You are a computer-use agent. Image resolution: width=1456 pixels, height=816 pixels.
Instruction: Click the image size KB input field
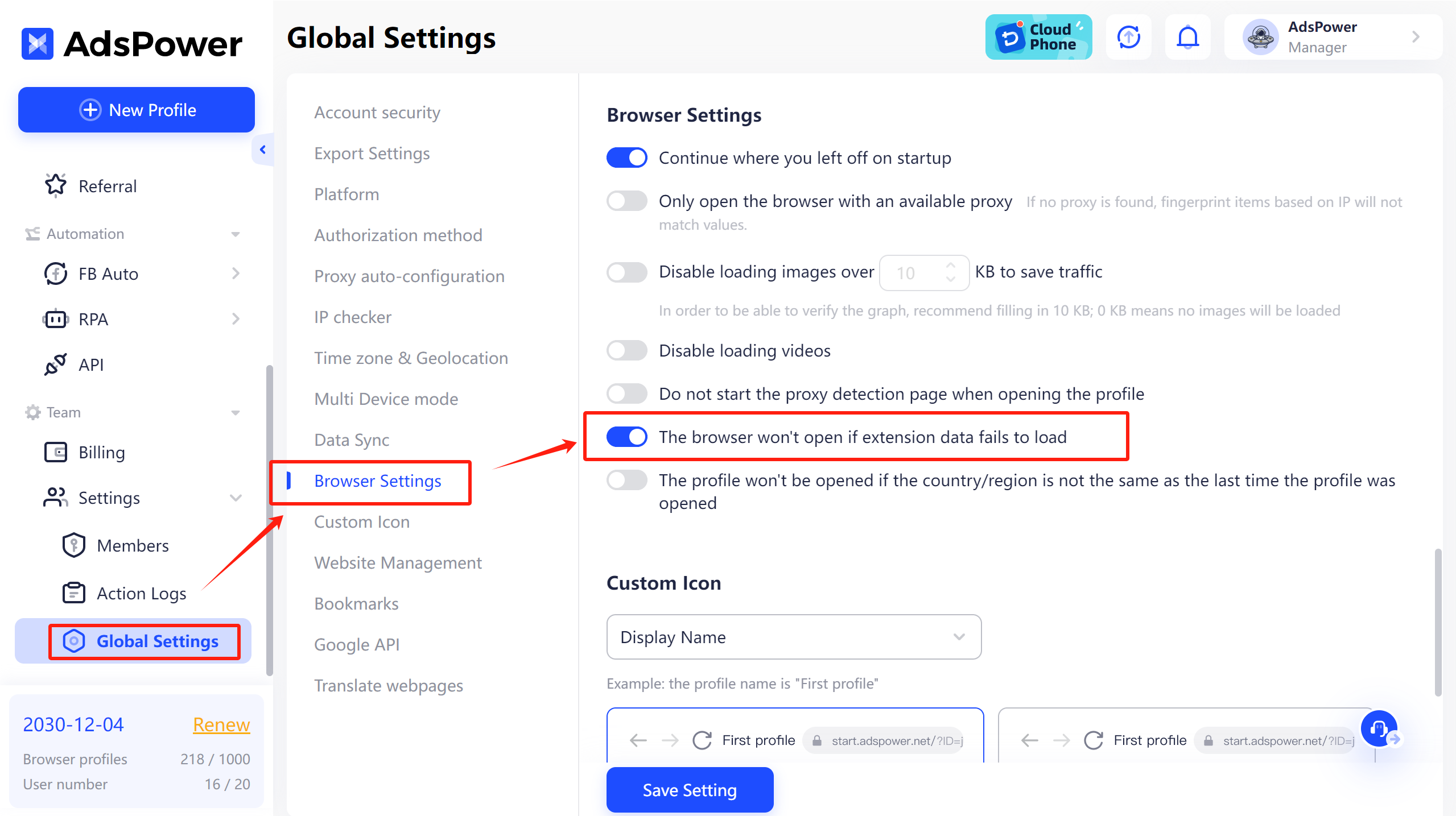coord(922,271)
